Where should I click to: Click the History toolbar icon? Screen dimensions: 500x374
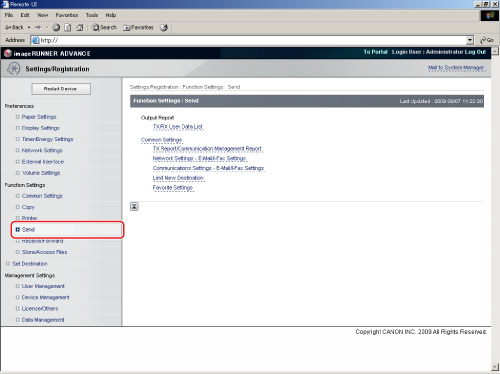coord(164,27)
